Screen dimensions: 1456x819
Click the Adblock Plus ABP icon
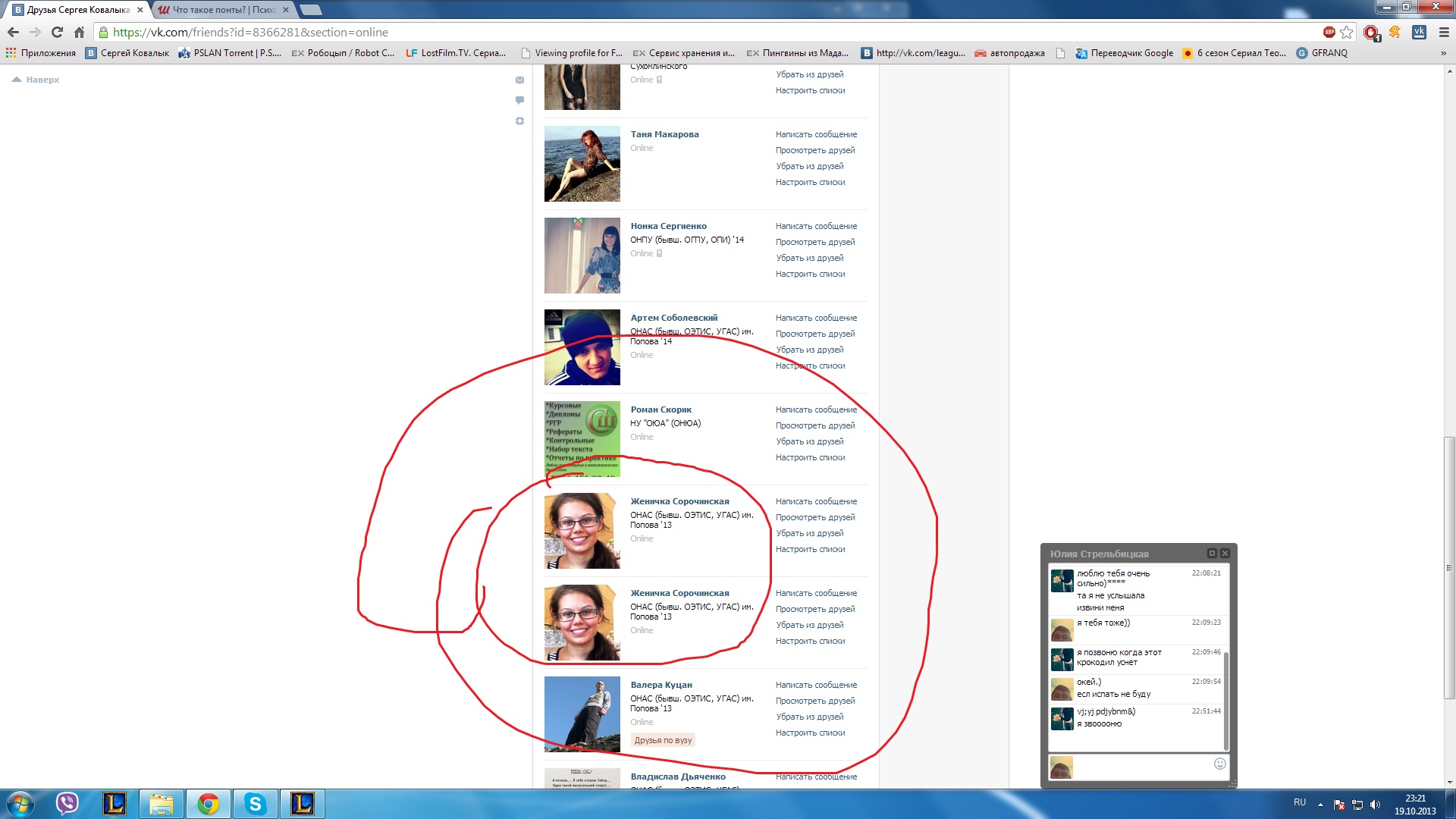pos(1329,32)
